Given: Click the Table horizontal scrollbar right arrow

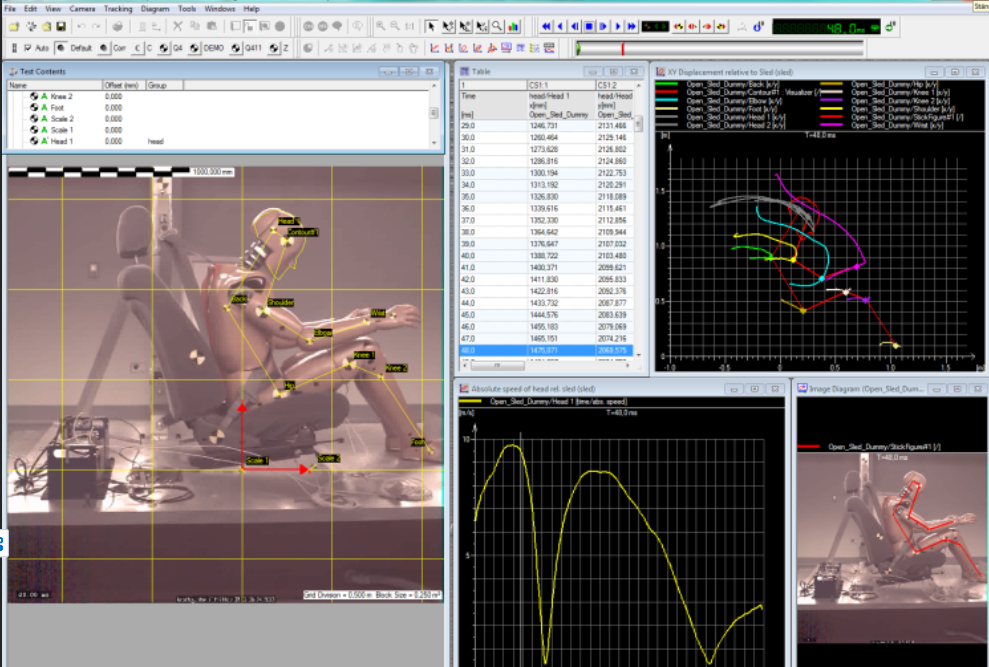Looking at the screenshot, I should pyautogui.click(x=628, y=365).
